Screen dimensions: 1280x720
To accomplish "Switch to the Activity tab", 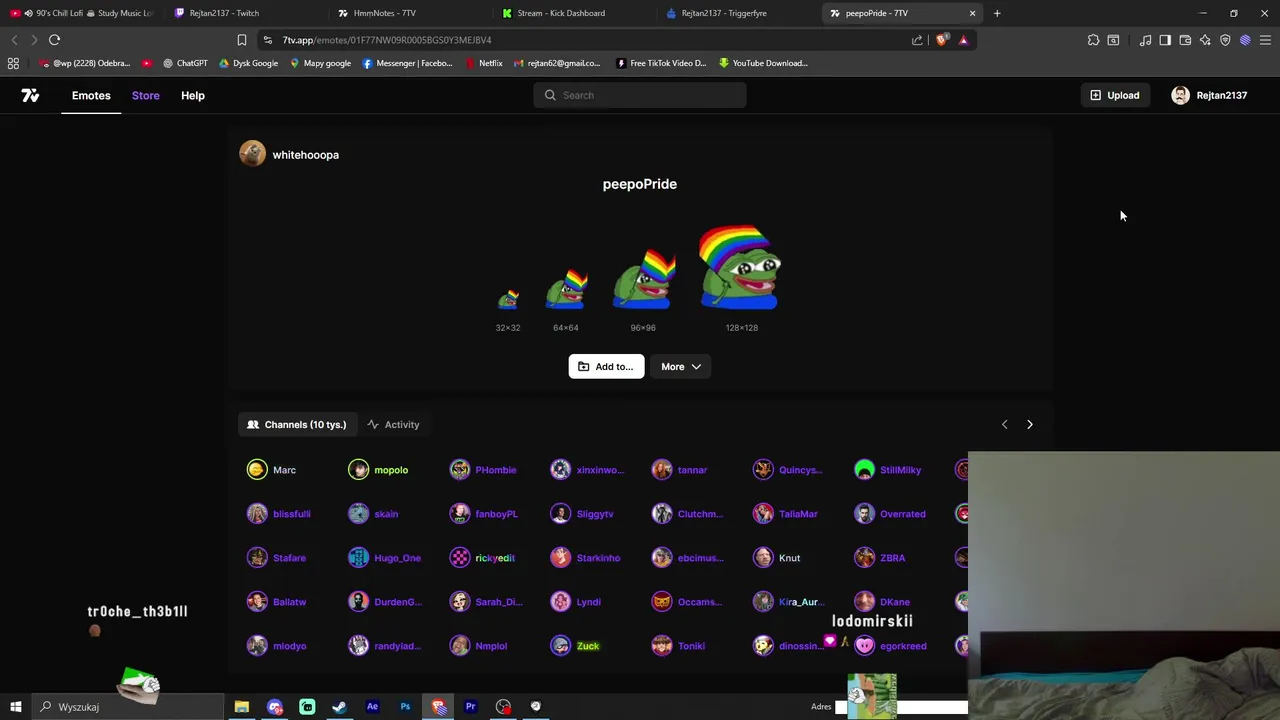I will click(393, 424).
